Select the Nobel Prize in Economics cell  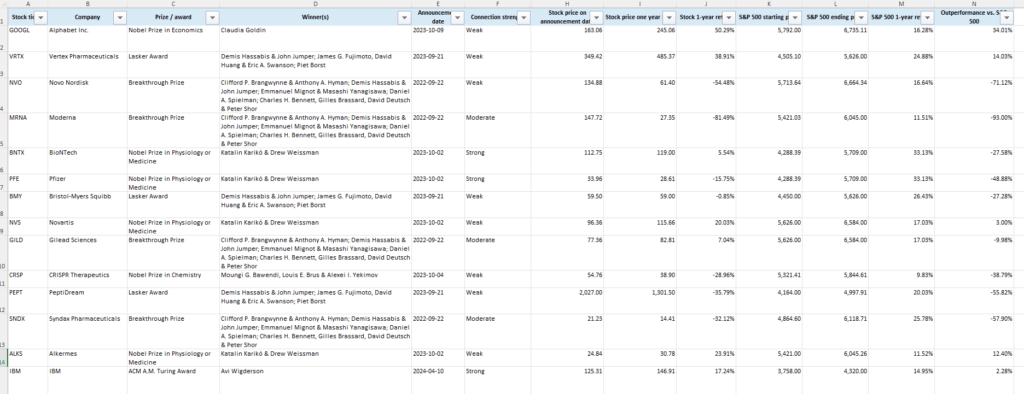point(173,39)
